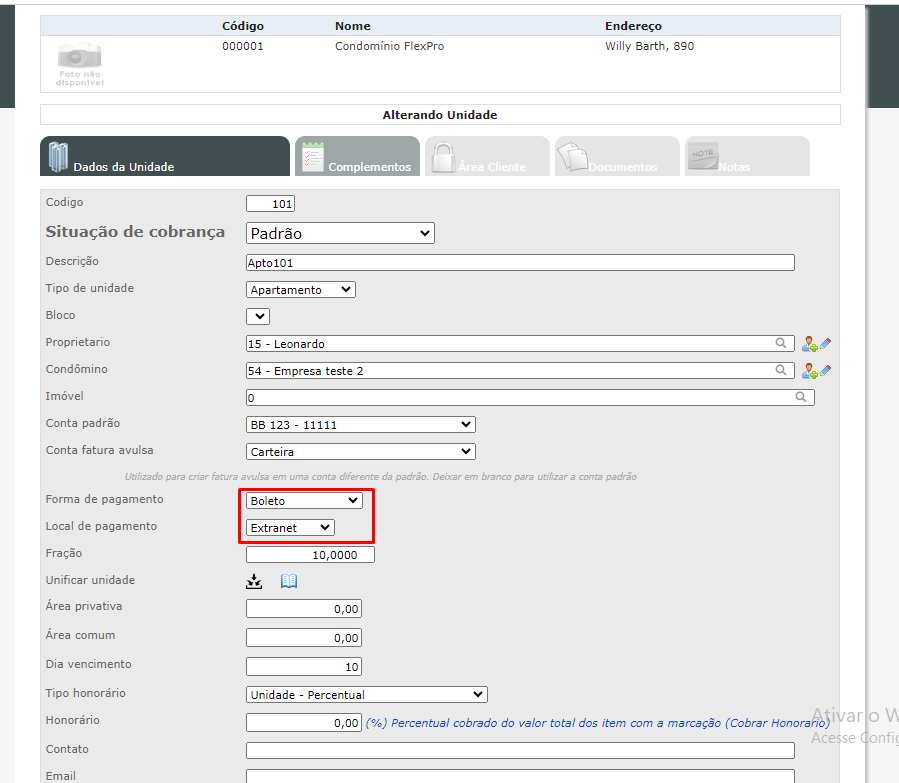This screenshot has width=899, height=783.
Task: Switch to the Notas tab
Action: (747, 156)
